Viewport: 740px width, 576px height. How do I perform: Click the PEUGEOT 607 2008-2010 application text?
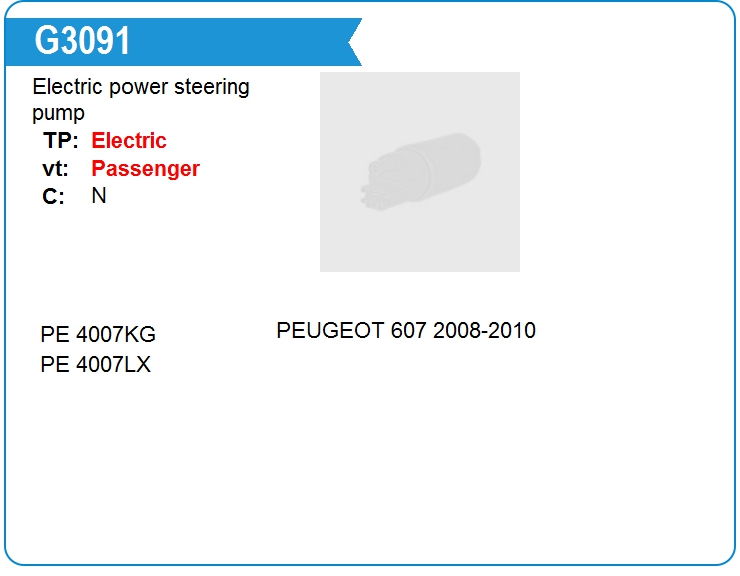click(406, 330)
